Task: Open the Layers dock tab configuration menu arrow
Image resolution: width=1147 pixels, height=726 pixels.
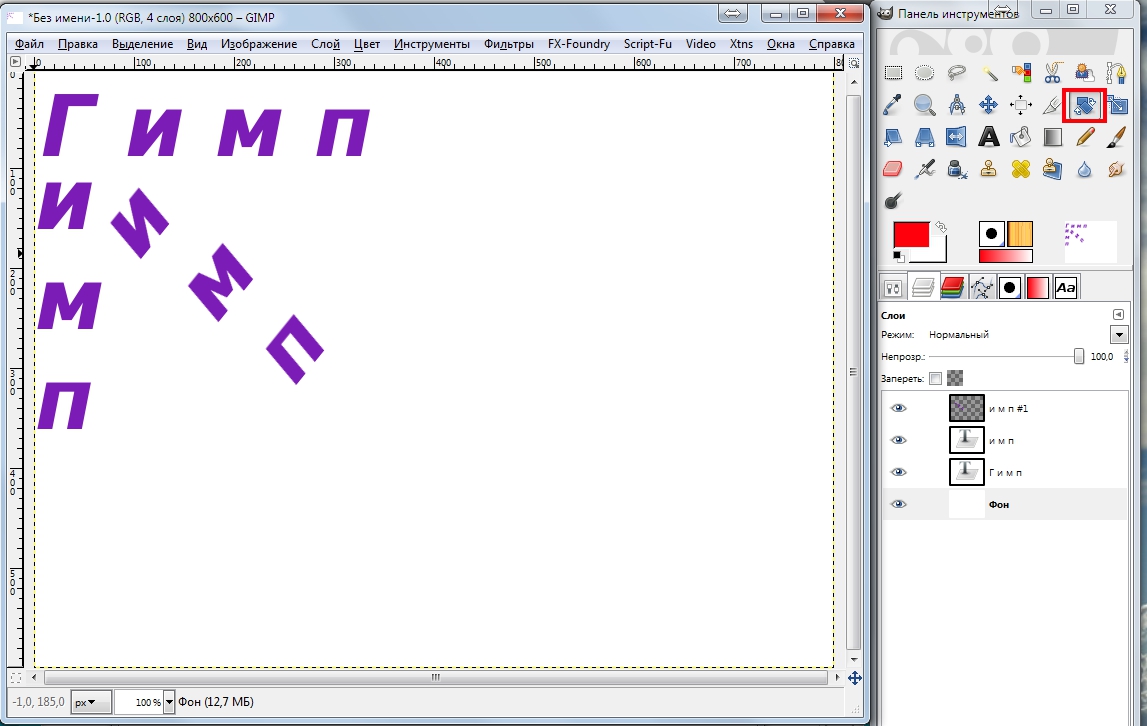Action: [x=1118, y=315]
